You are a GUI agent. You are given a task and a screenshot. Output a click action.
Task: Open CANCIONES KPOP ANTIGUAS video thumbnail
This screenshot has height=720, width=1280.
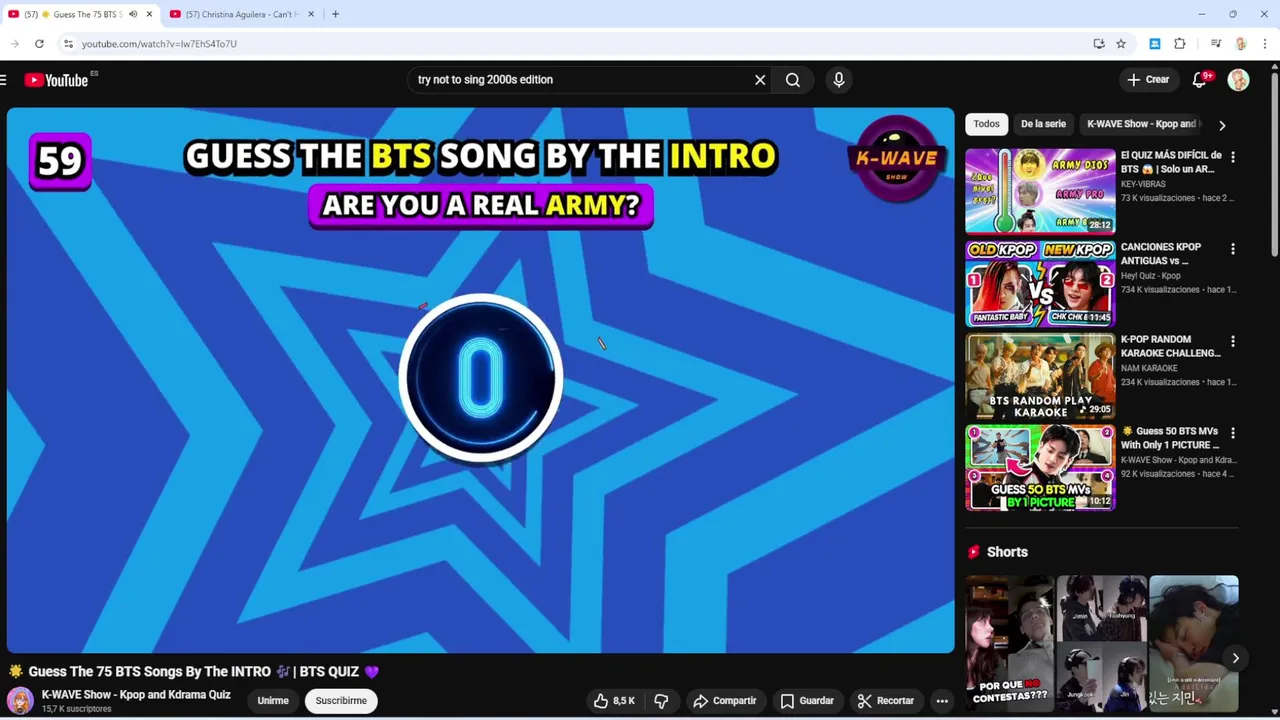pos(1040,283)
